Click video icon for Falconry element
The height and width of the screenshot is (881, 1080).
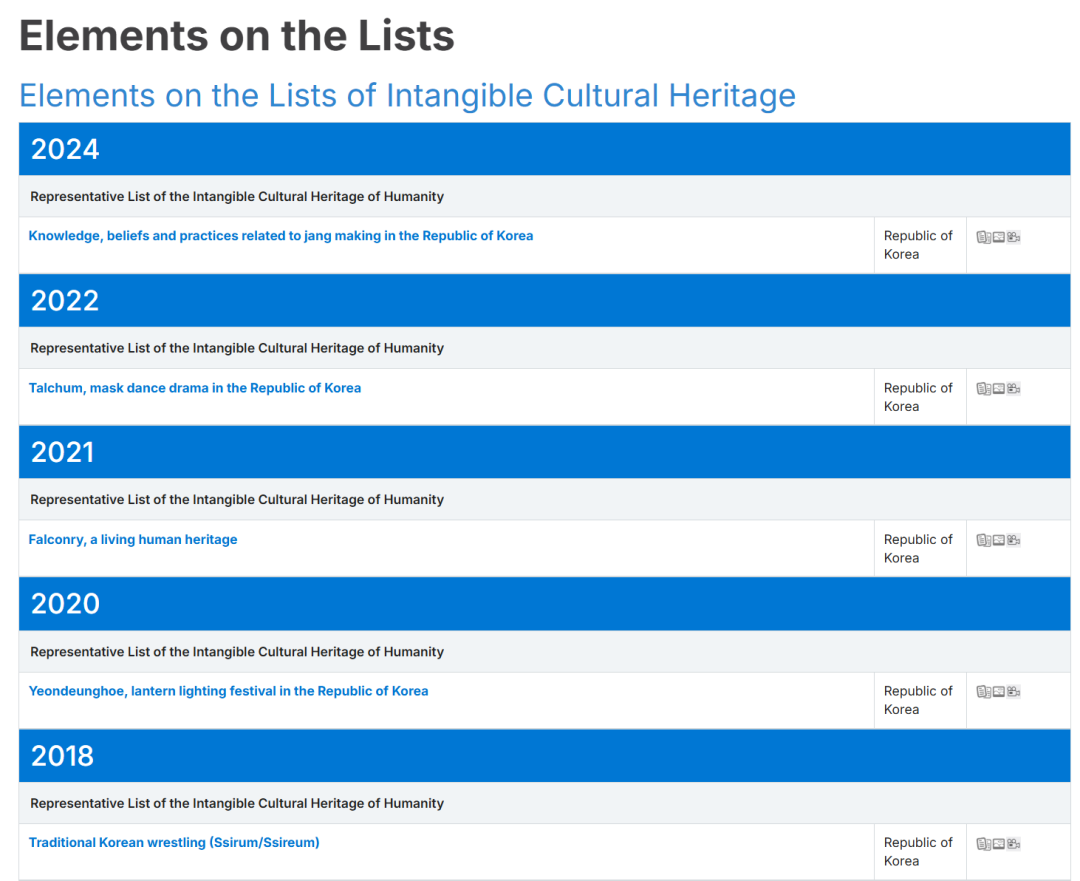pyautogui.click(x=1013, y=540)
